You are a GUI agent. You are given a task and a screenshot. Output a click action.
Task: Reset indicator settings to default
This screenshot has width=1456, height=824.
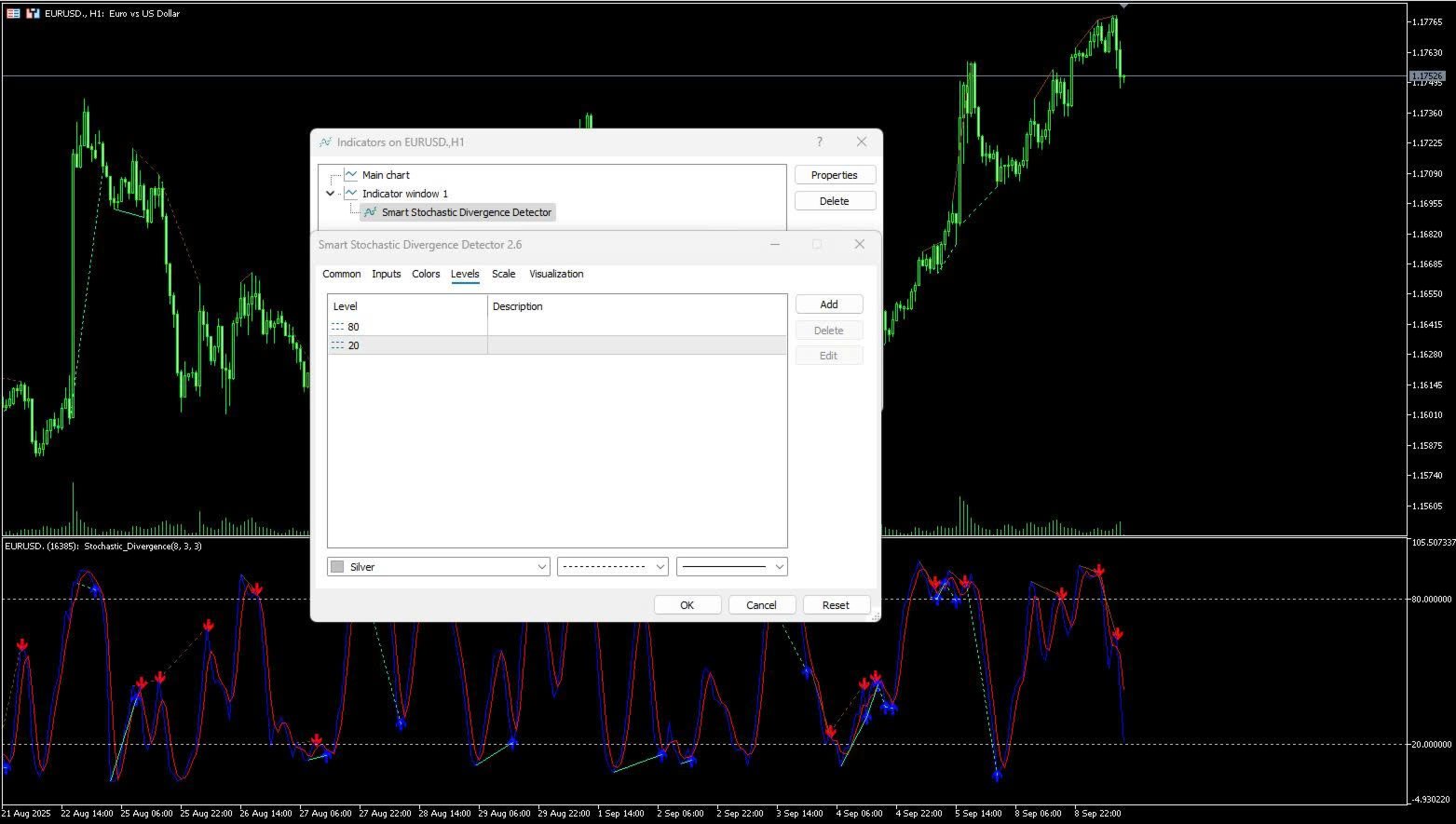pyautogui.click(x=836, y=605)
